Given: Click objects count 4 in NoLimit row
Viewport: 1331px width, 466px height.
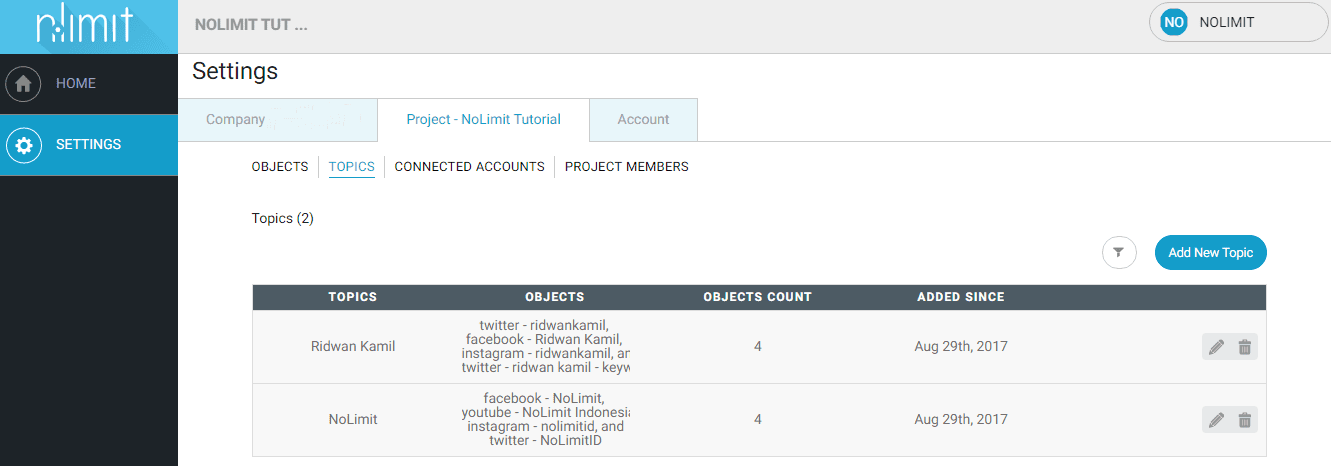Looking at the screenshot, I should (758, 420).
